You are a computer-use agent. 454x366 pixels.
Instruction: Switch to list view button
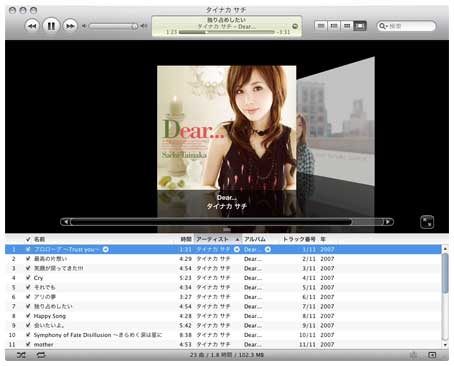point(321,26)
